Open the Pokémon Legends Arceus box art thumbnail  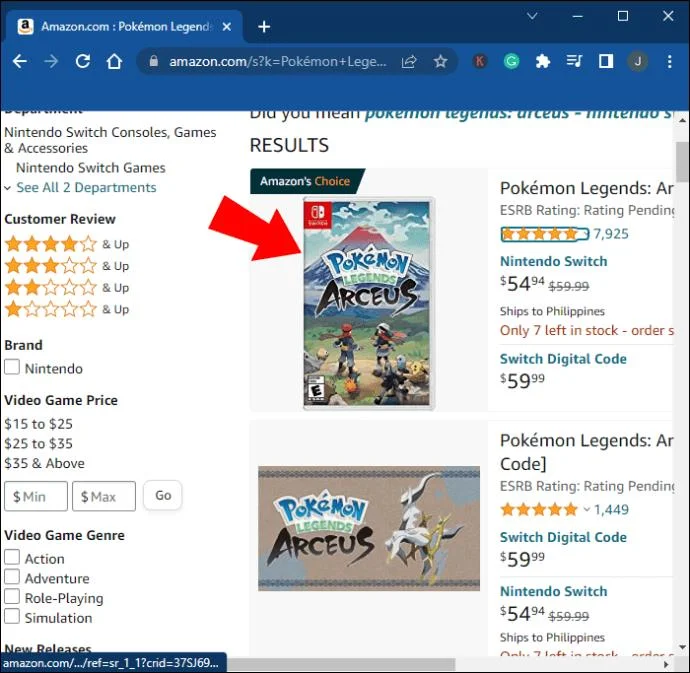[369, 303]
